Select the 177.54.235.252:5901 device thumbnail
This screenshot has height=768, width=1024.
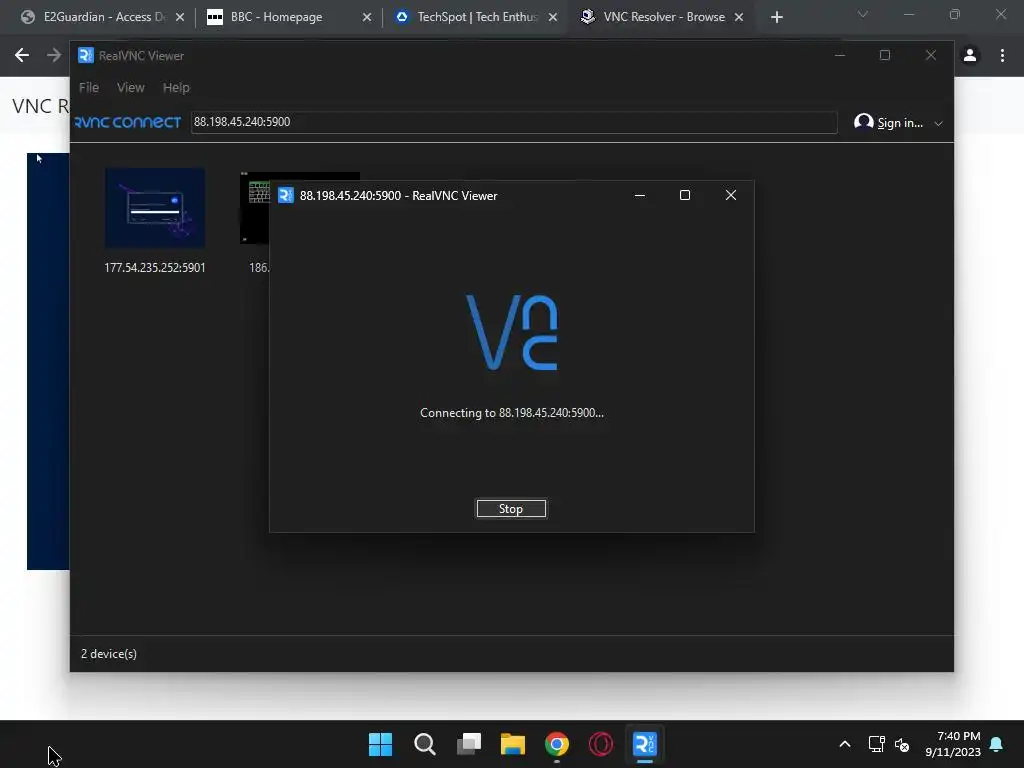(x=155, y=208)
